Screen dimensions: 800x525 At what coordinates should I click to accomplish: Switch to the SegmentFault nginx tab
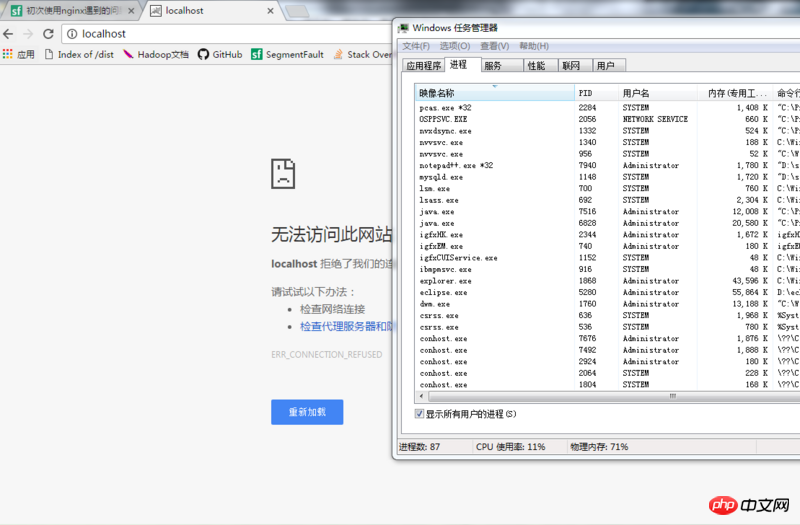tap(69, 11)
